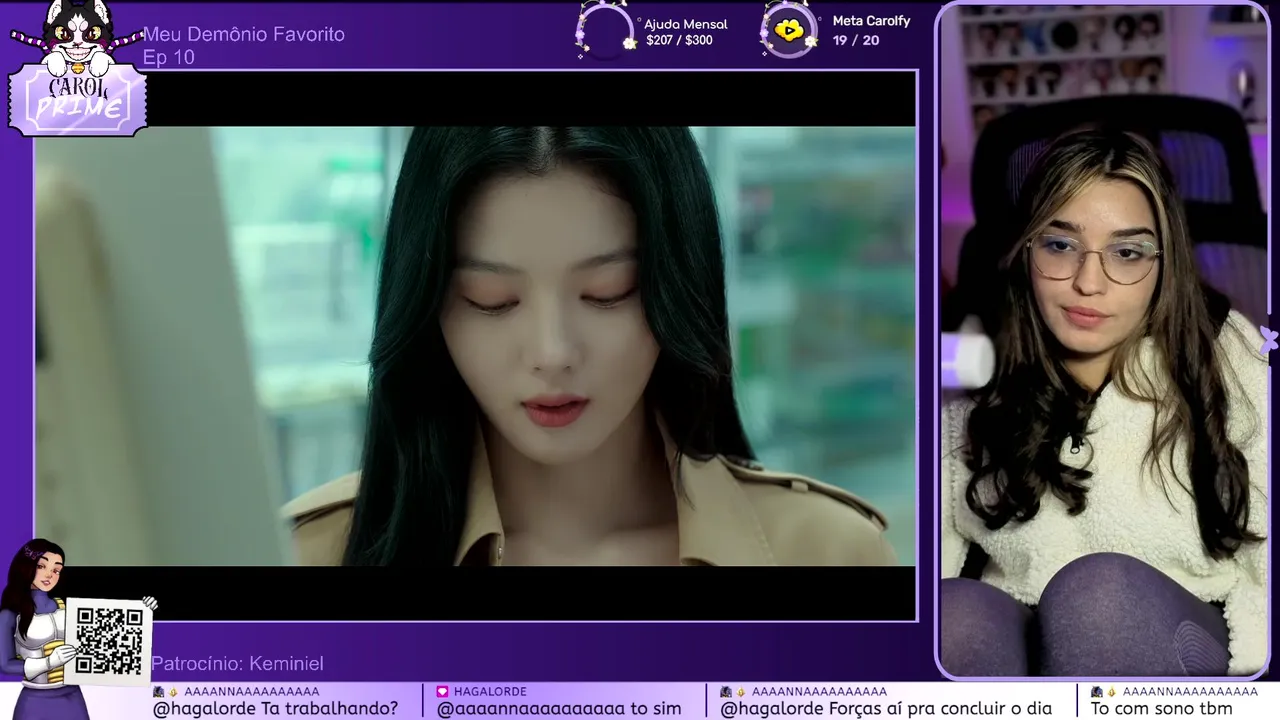Click the chat message '@hagalorde Ta trabalhando?'
The height and width of the screenshot is (720, 1280).
275,708
